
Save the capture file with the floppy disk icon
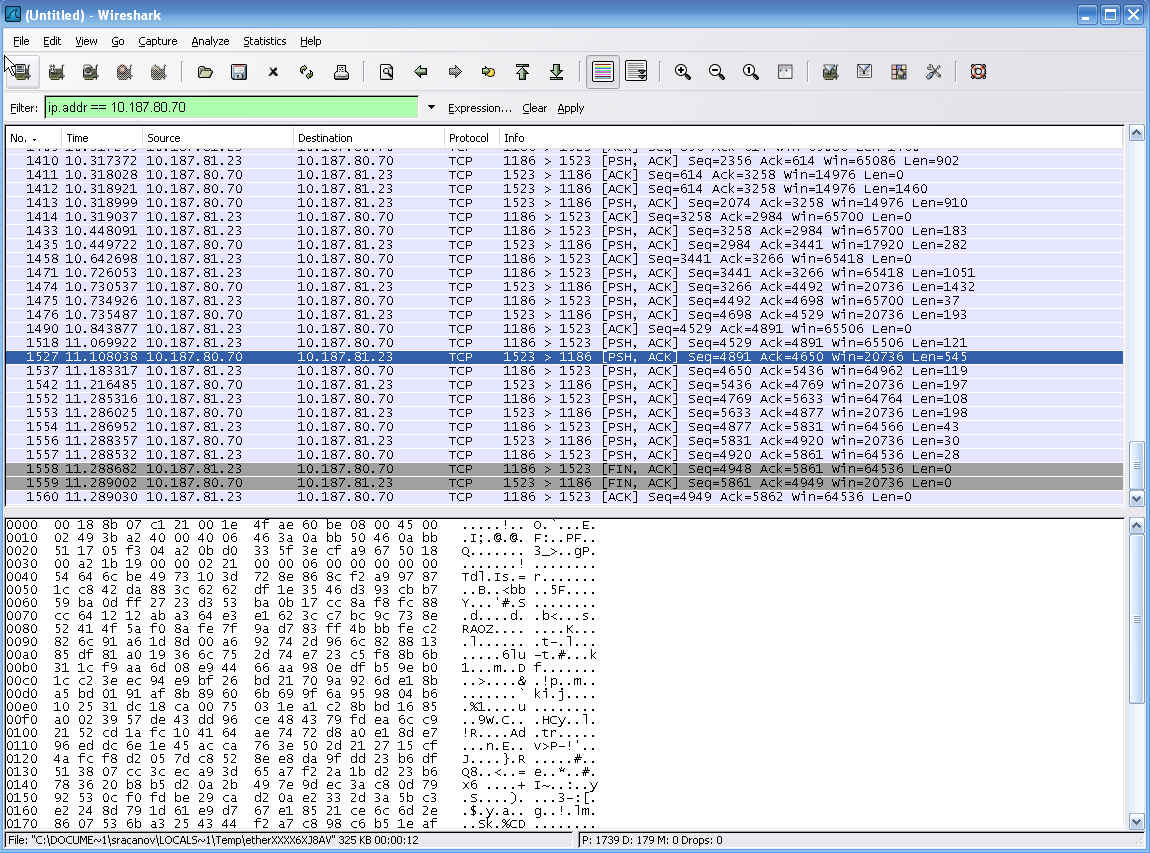[239, 72]
